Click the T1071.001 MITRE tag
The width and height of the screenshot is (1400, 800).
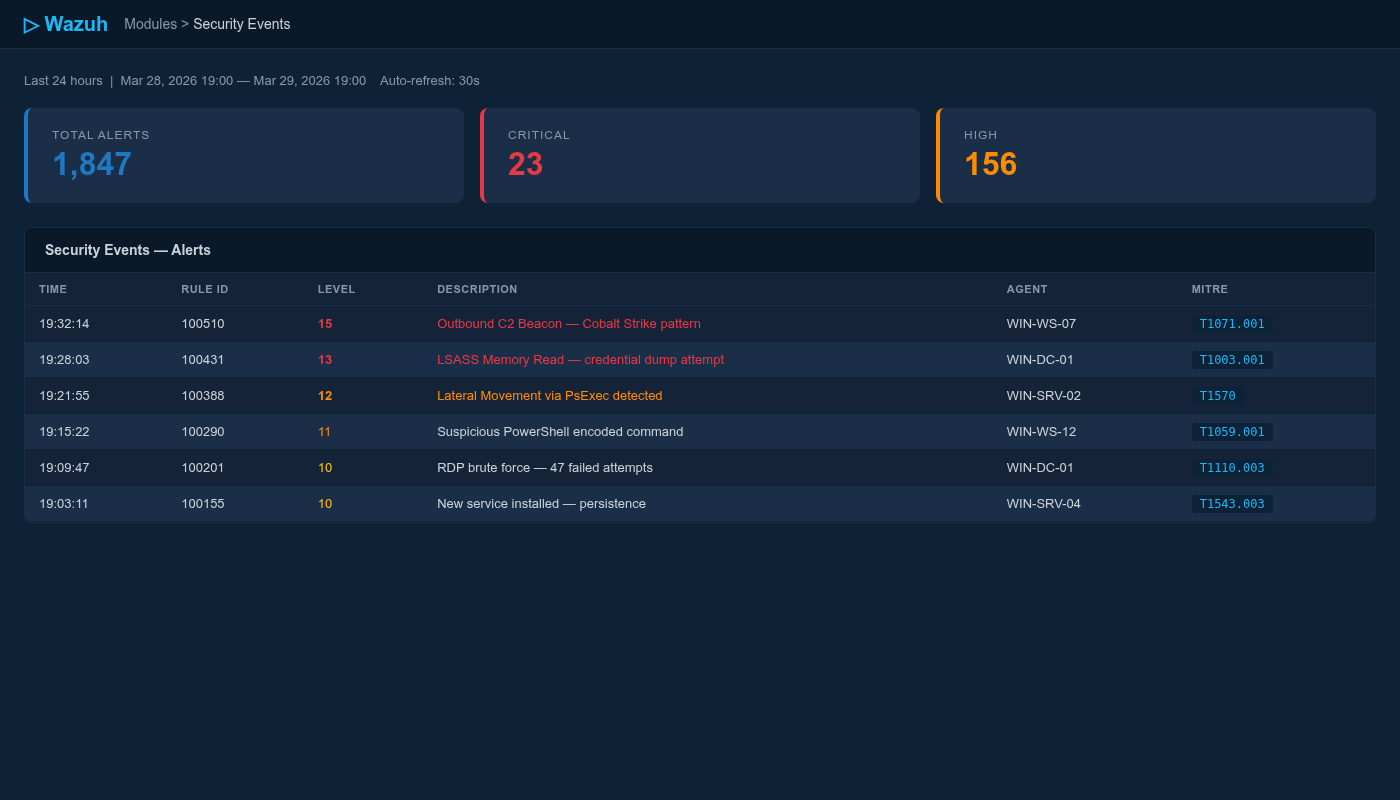[1231, 324]
